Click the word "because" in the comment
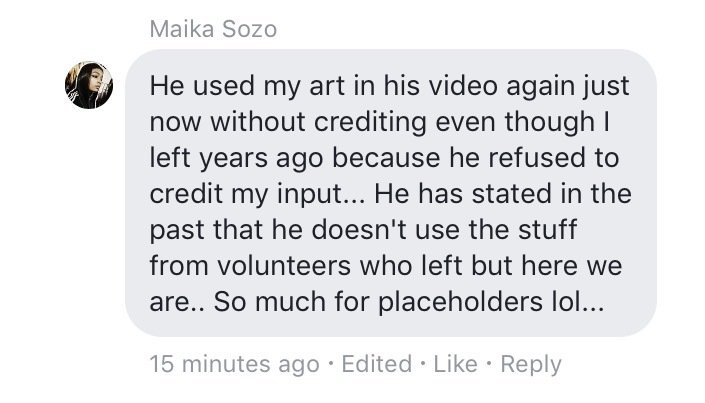This screenshot has height=403, width=705. pyautogui.click(x=386, y=158)
